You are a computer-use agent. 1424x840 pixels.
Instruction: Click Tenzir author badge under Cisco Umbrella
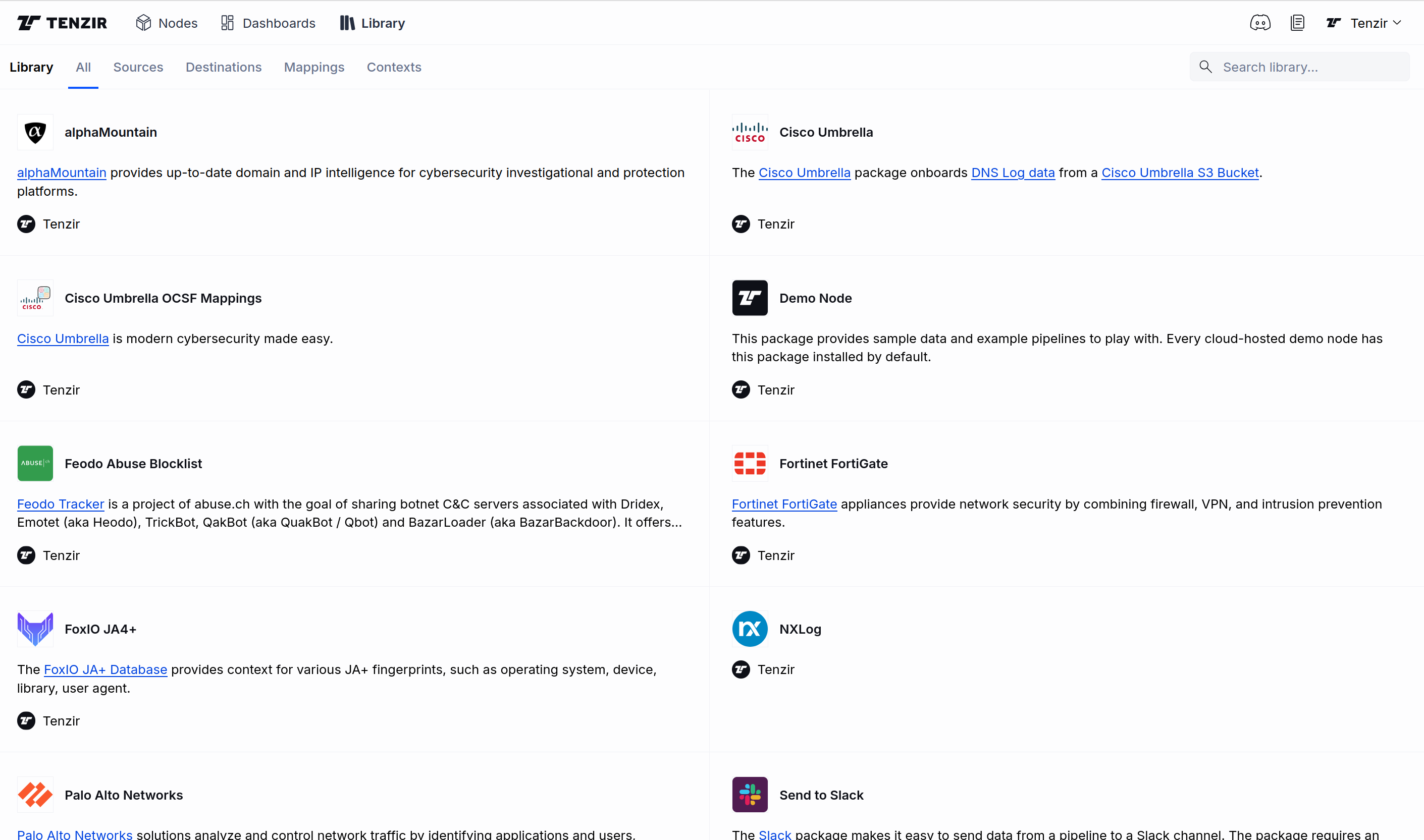763,224
